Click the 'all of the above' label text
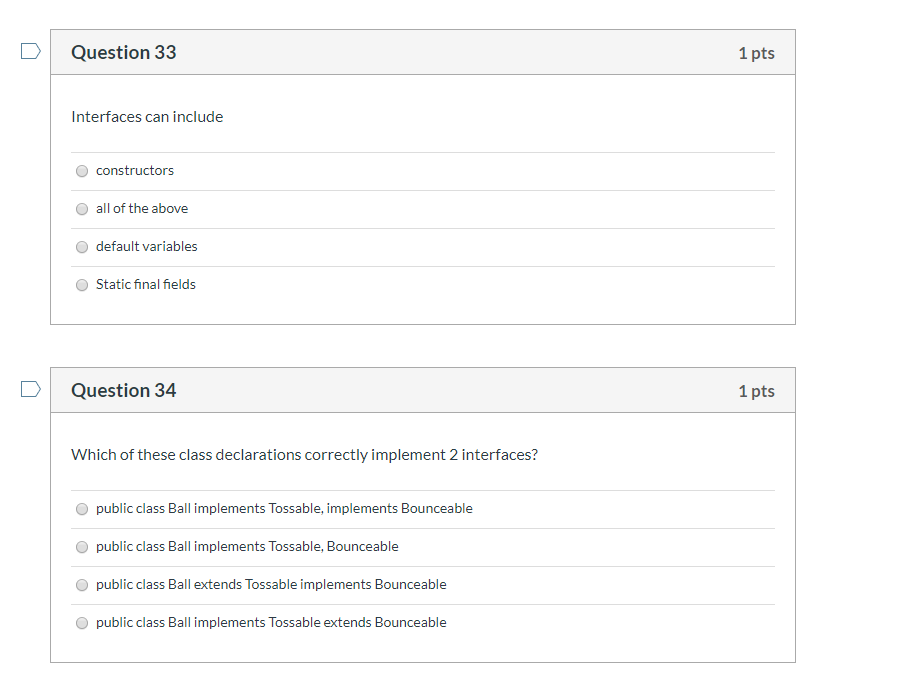921x676 pixels. [142, 208]
